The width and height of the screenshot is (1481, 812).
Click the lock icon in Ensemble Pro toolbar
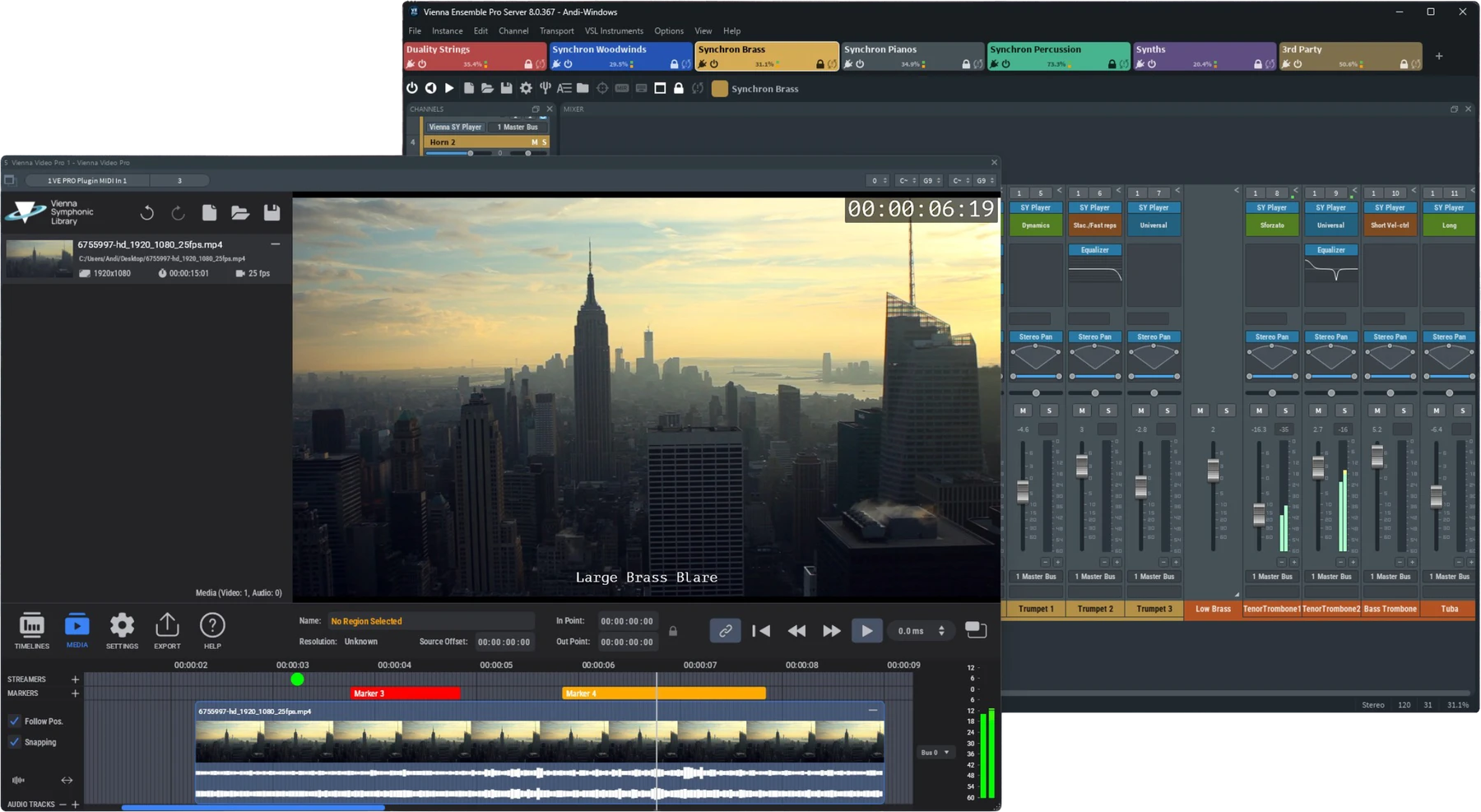pyautogui.click(x=679, y=88)
